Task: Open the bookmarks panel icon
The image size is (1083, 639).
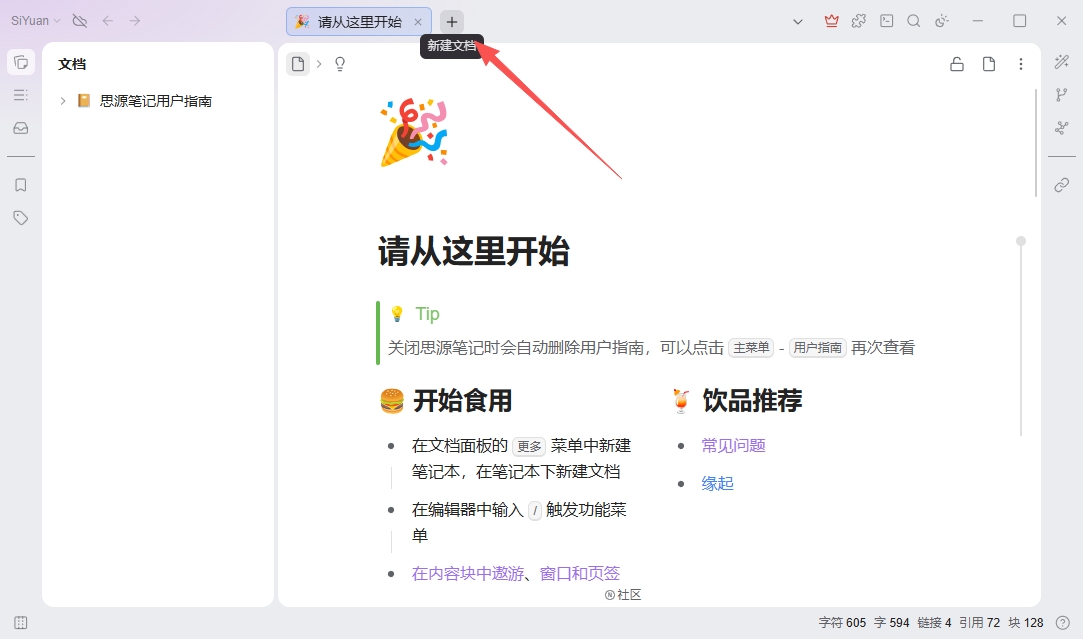Action: [x=21, y=185]
